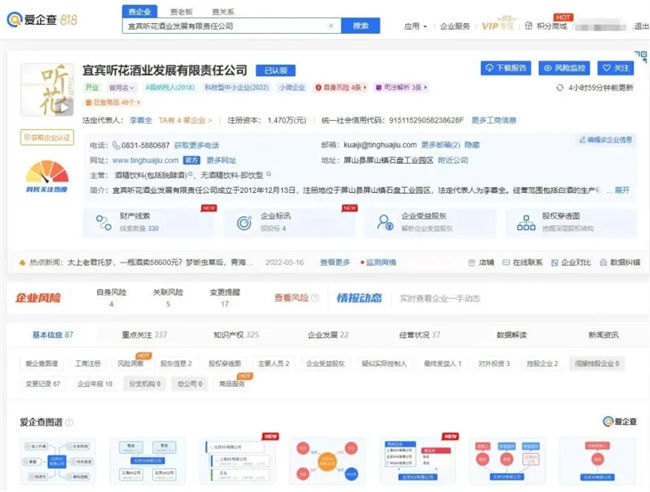Click the 店铺 shop icon

coord(471,262)
